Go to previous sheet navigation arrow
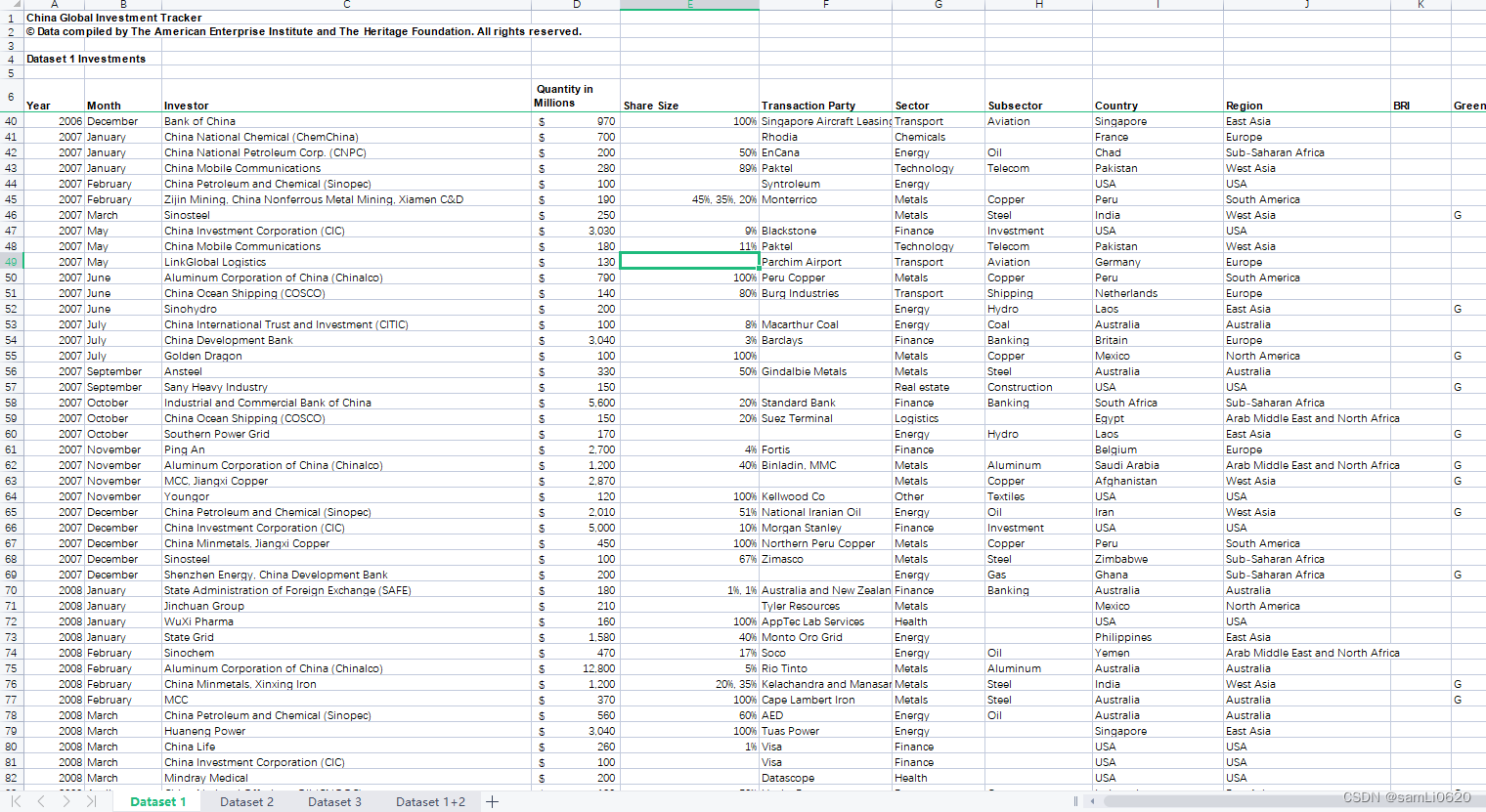Screen dimensions: 1486x812 41,801
